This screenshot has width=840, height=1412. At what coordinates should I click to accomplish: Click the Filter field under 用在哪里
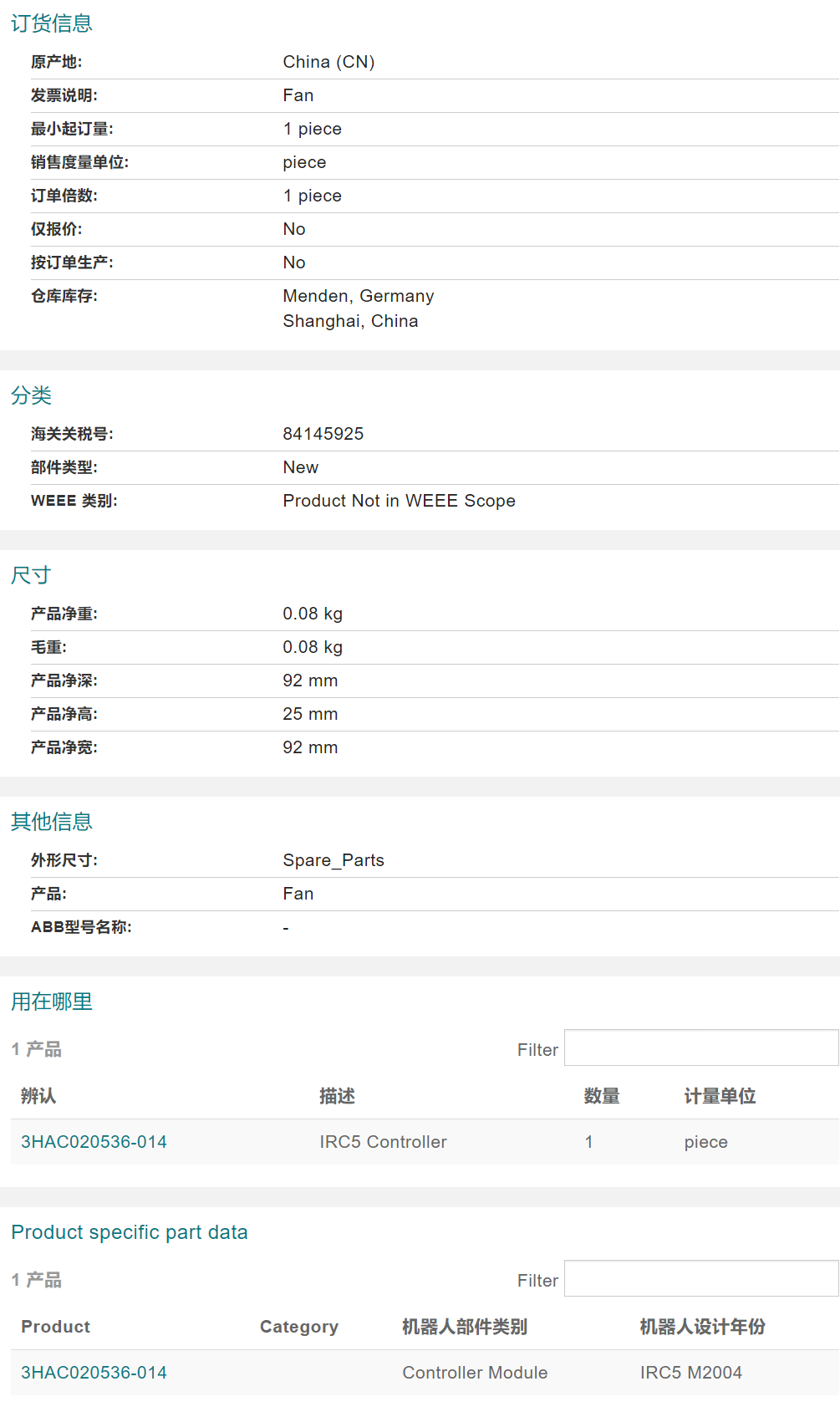coord(700,1048)
